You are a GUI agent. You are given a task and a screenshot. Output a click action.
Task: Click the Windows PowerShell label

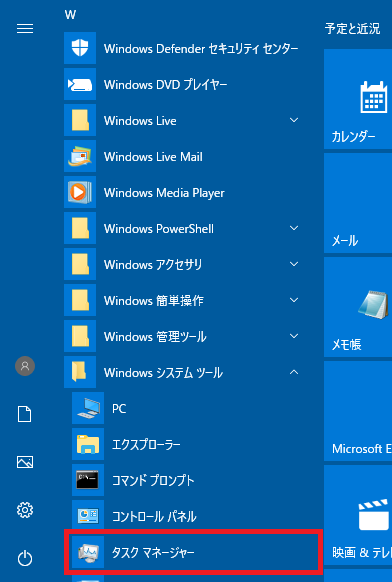tap(159, 229)
